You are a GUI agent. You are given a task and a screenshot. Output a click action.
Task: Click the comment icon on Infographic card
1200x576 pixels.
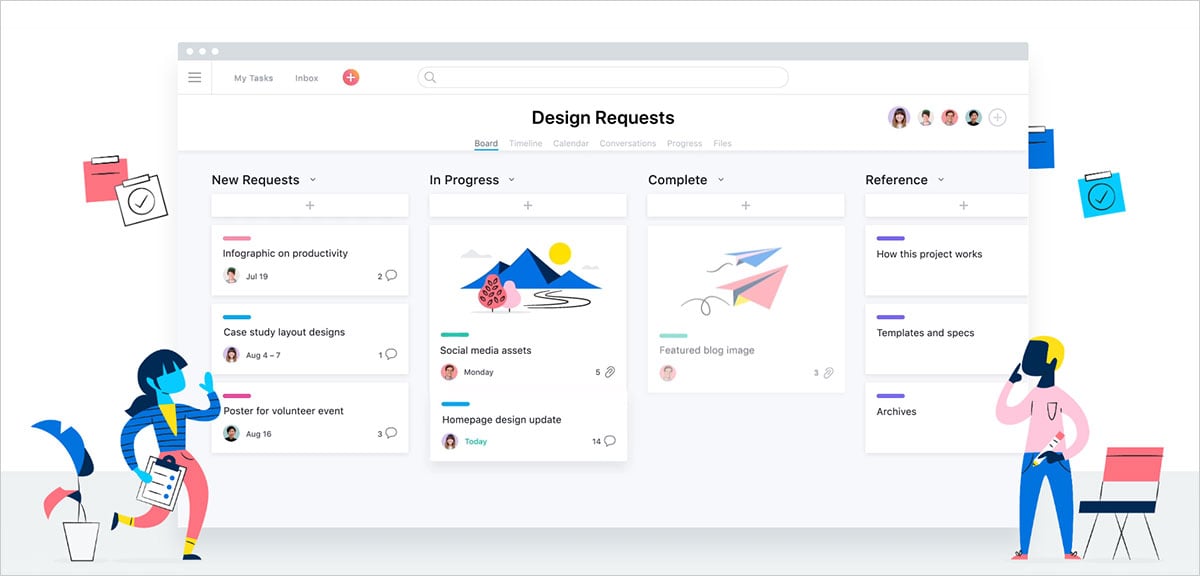pyautogui.click(x=391, y=275)
